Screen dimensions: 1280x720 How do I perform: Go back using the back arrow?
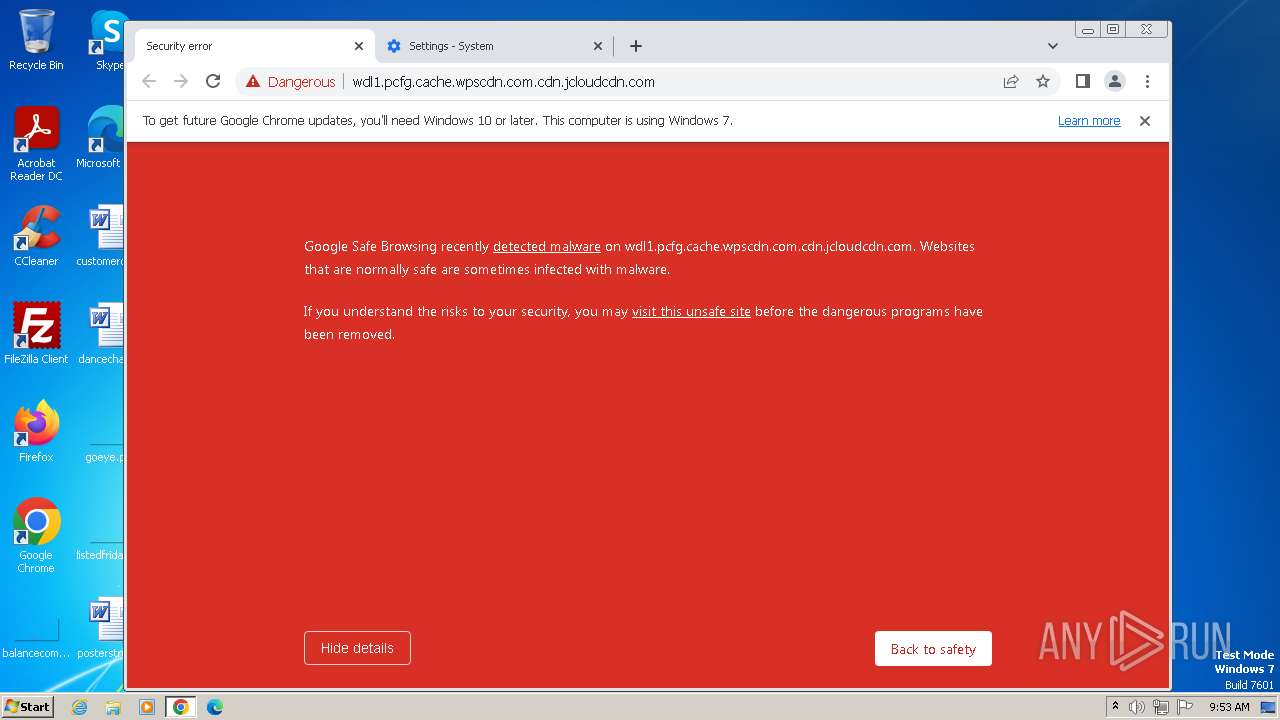point(149,82)
